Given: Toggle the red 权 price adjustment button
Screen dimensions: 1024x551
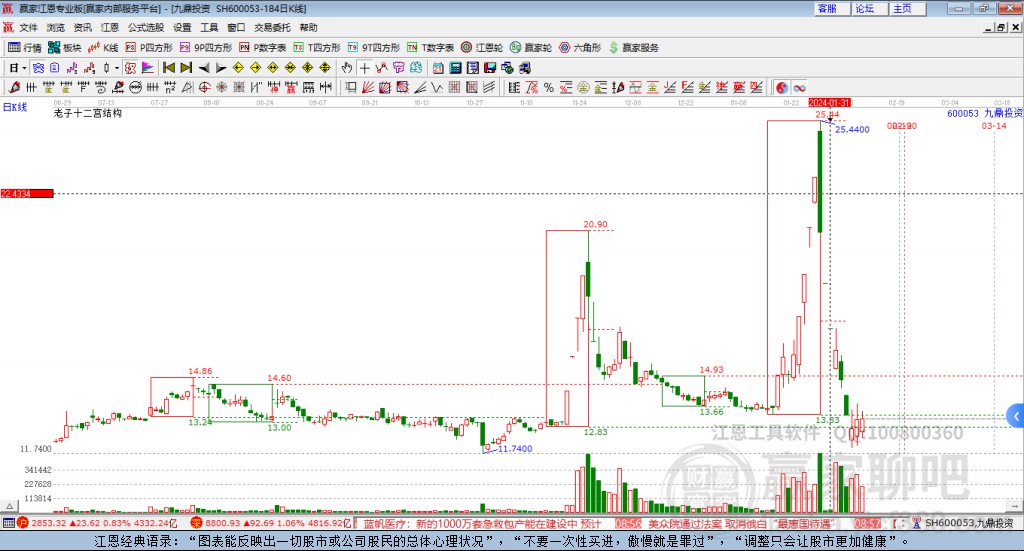Looking at the screenshot, I should (130, 68).
